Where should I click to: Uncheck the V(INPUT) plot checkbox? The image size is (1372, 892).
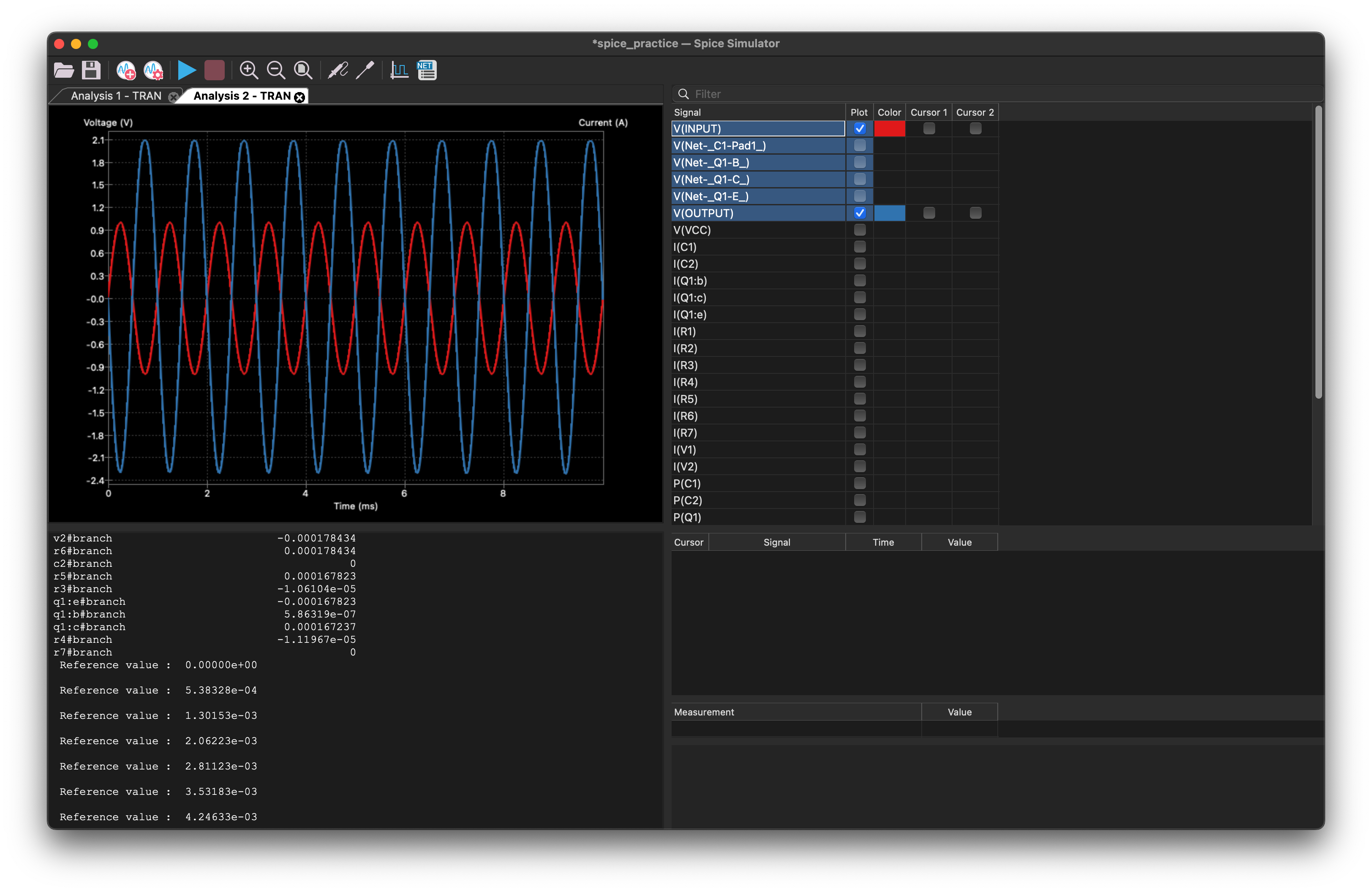860,128
